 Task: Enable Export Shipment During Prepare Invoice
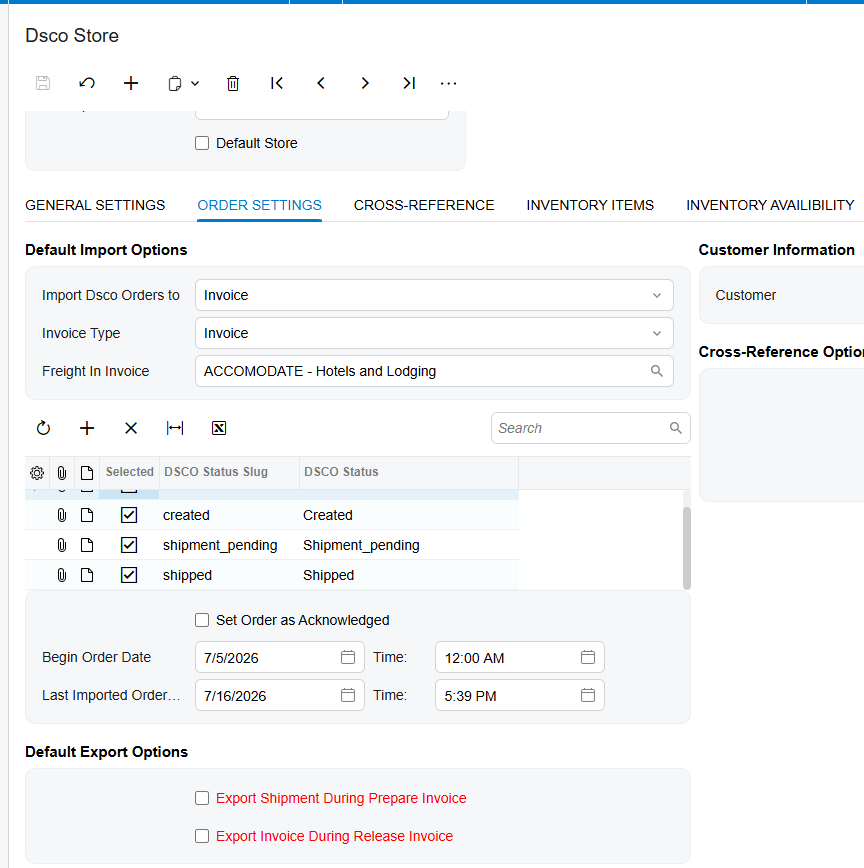pyautogui.click(x=202, y=798)
